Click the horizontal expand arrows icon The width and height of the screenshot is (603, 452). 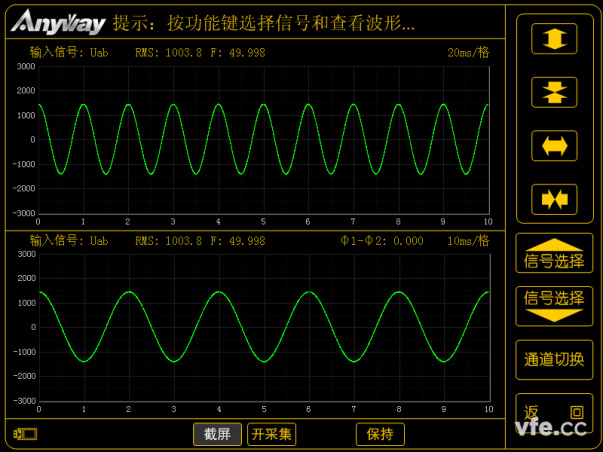553,145
